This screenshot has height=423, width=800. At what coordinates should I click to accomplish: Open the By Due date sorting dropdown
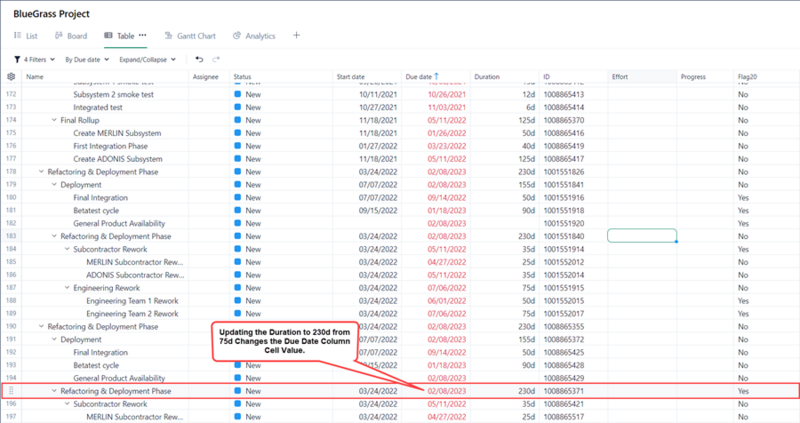(87, 60)
